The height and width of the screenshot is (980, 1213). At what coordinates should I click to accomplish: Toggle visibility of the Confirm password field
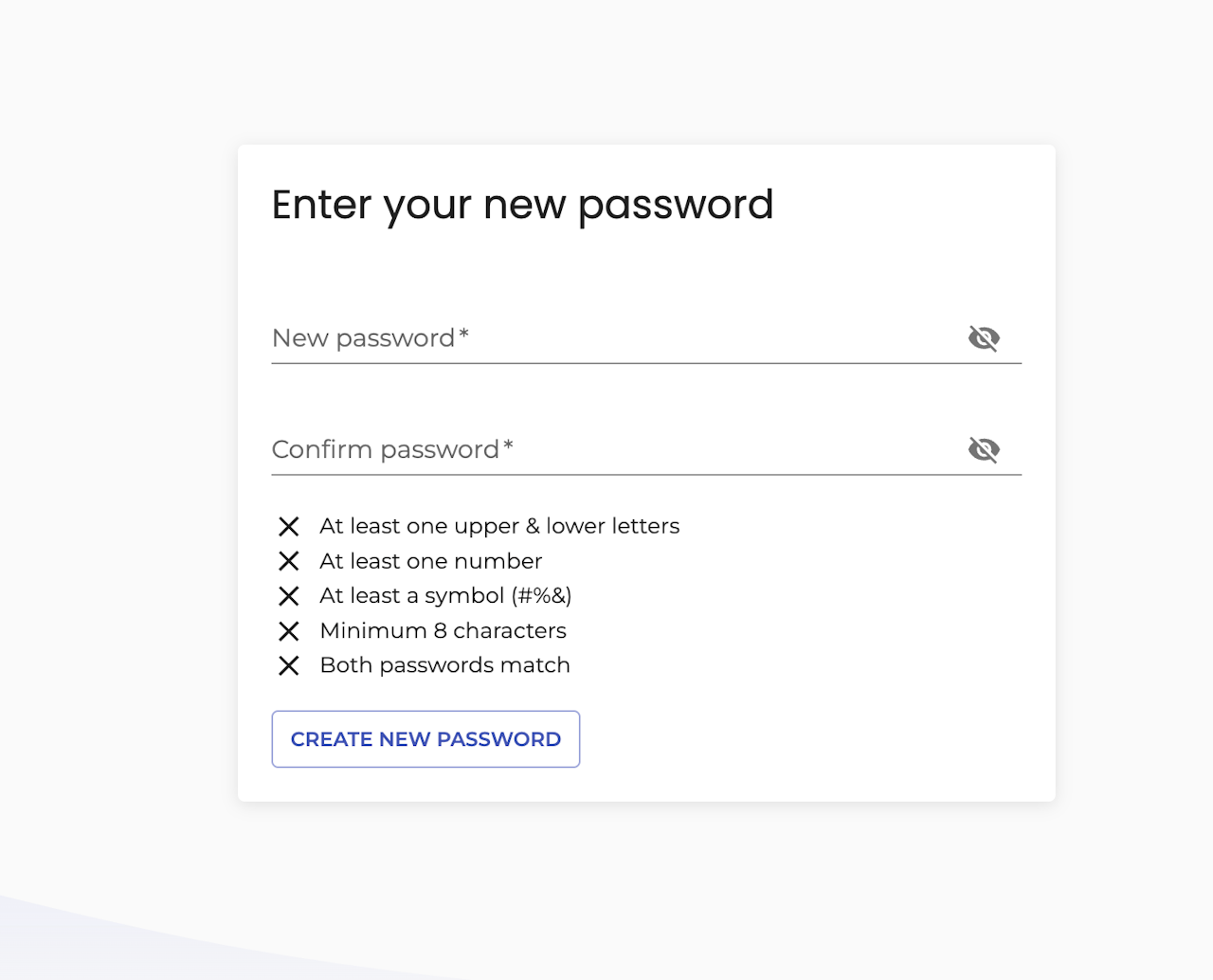[x=984, y=449]
